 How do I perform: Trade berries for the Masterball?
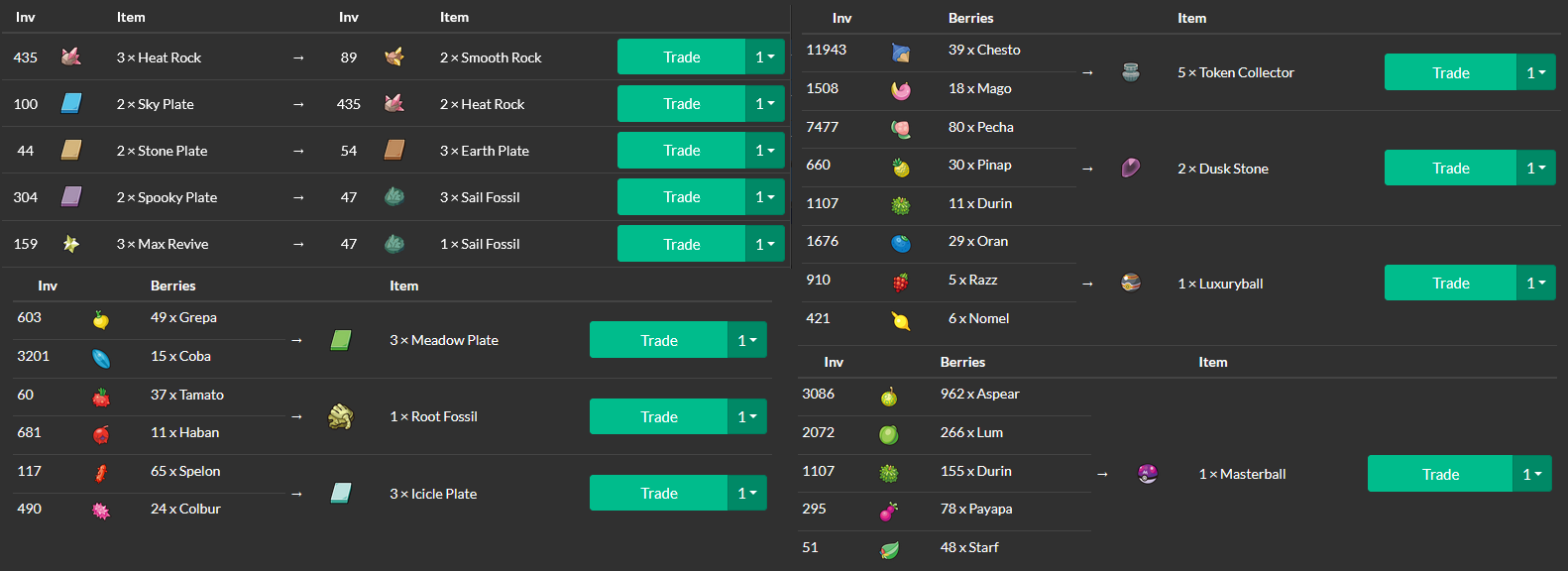click(1439, 474)
